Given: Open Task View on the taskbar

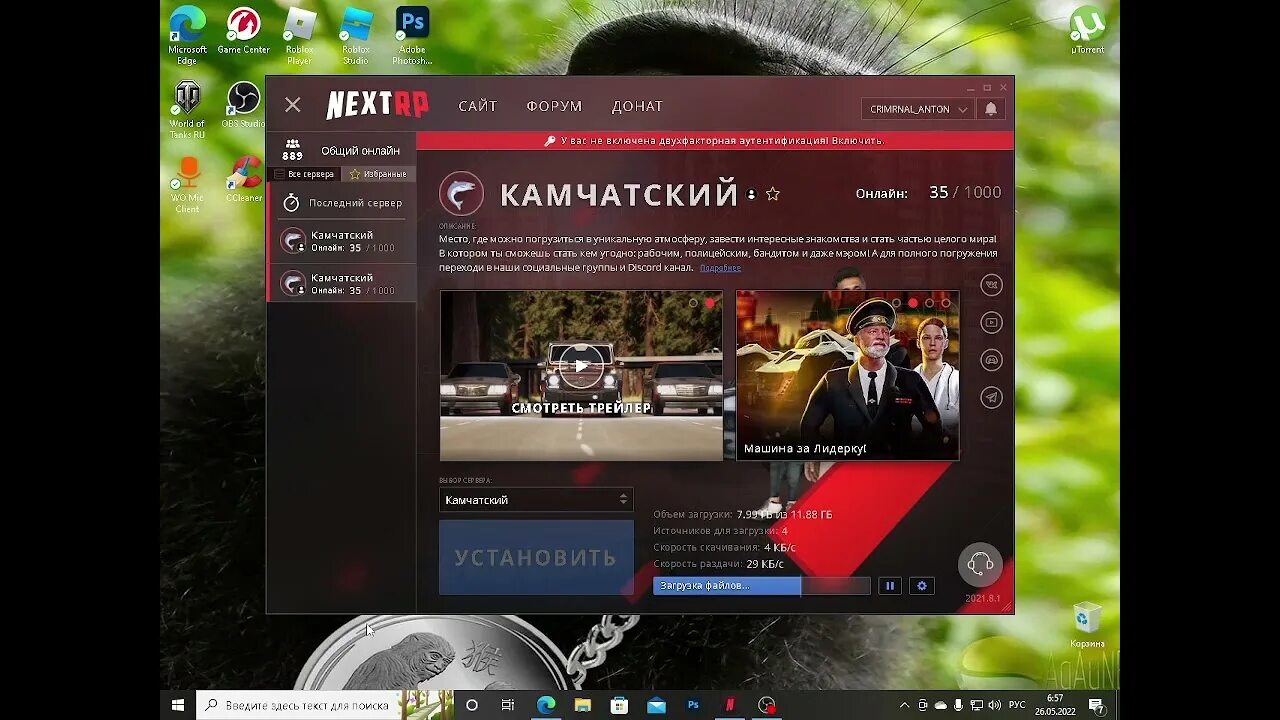Looking at the screenshot, I should 508,705.
